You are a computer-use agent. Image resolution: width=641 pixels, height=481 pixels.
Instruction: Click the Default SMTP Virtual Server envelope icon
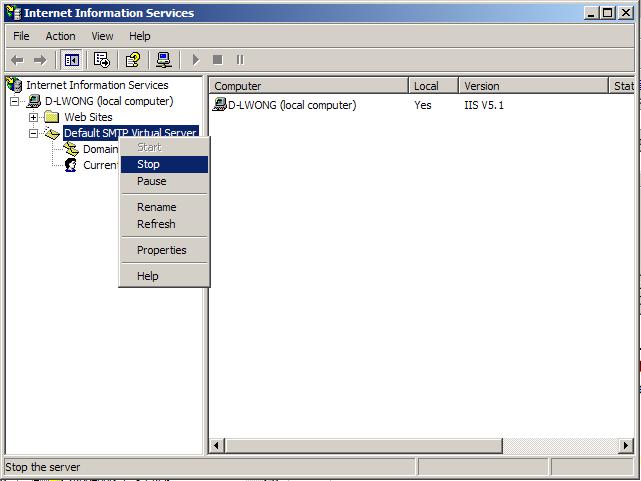coord(52,133)
